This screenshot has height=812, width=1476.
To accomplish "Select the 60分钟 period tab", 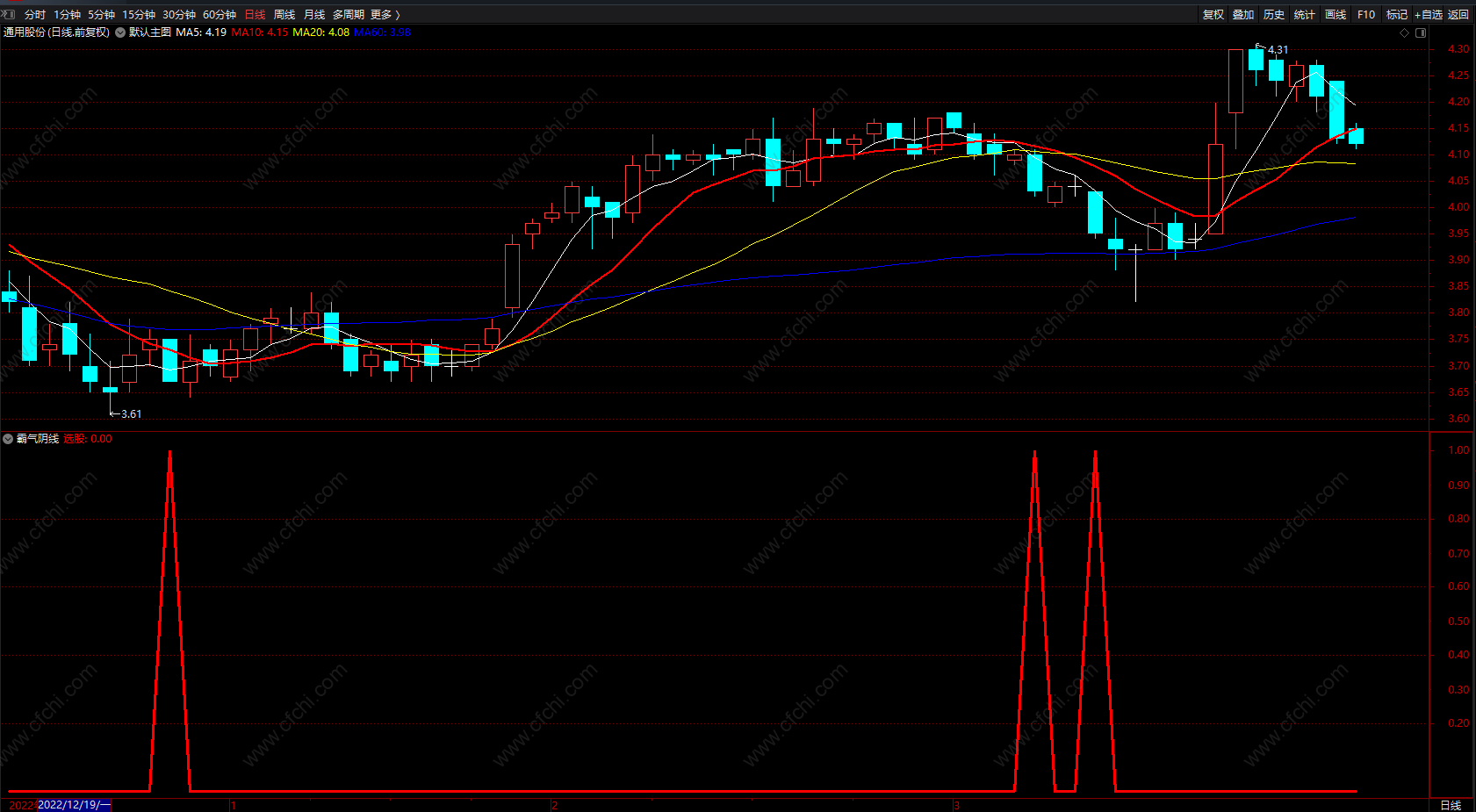I will click(220, 14).
